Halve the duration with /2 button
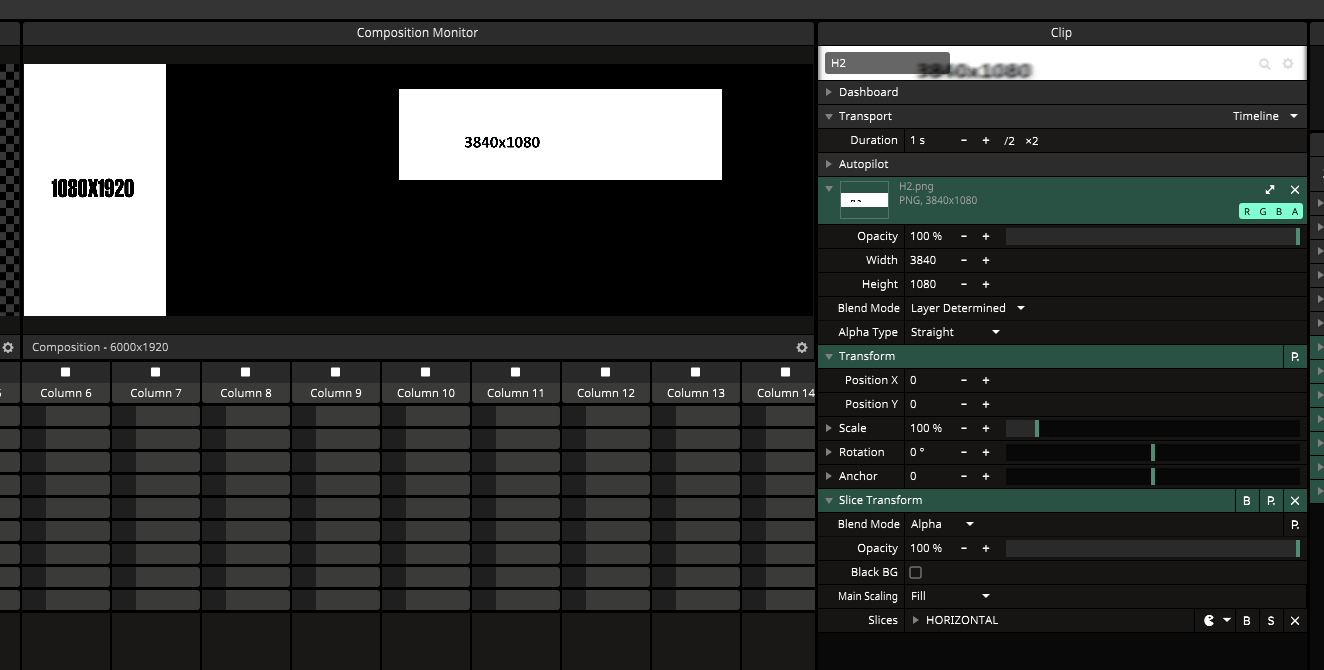 [1009, 140]
